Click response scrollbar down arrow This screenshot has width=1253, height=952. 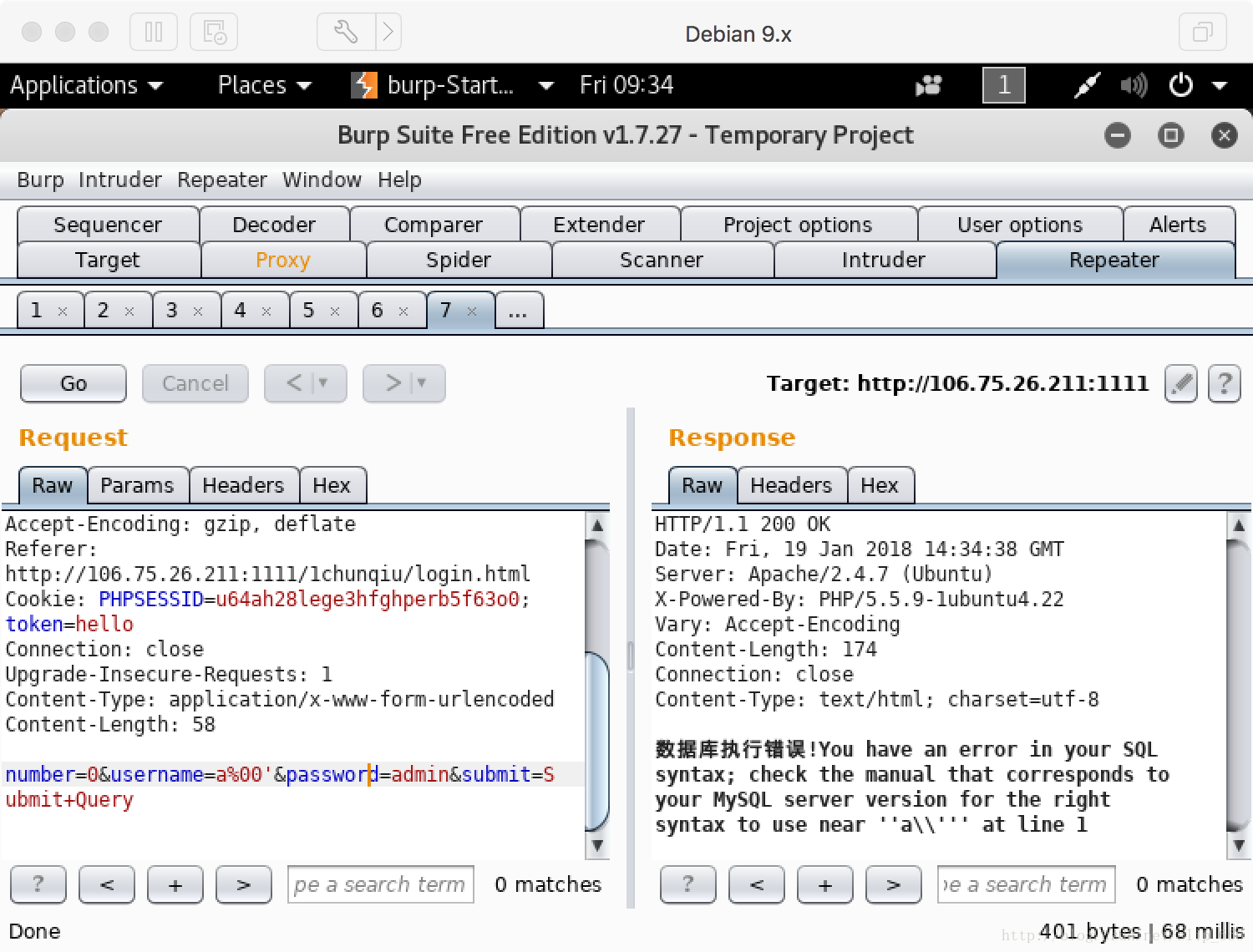(1239, 845)
